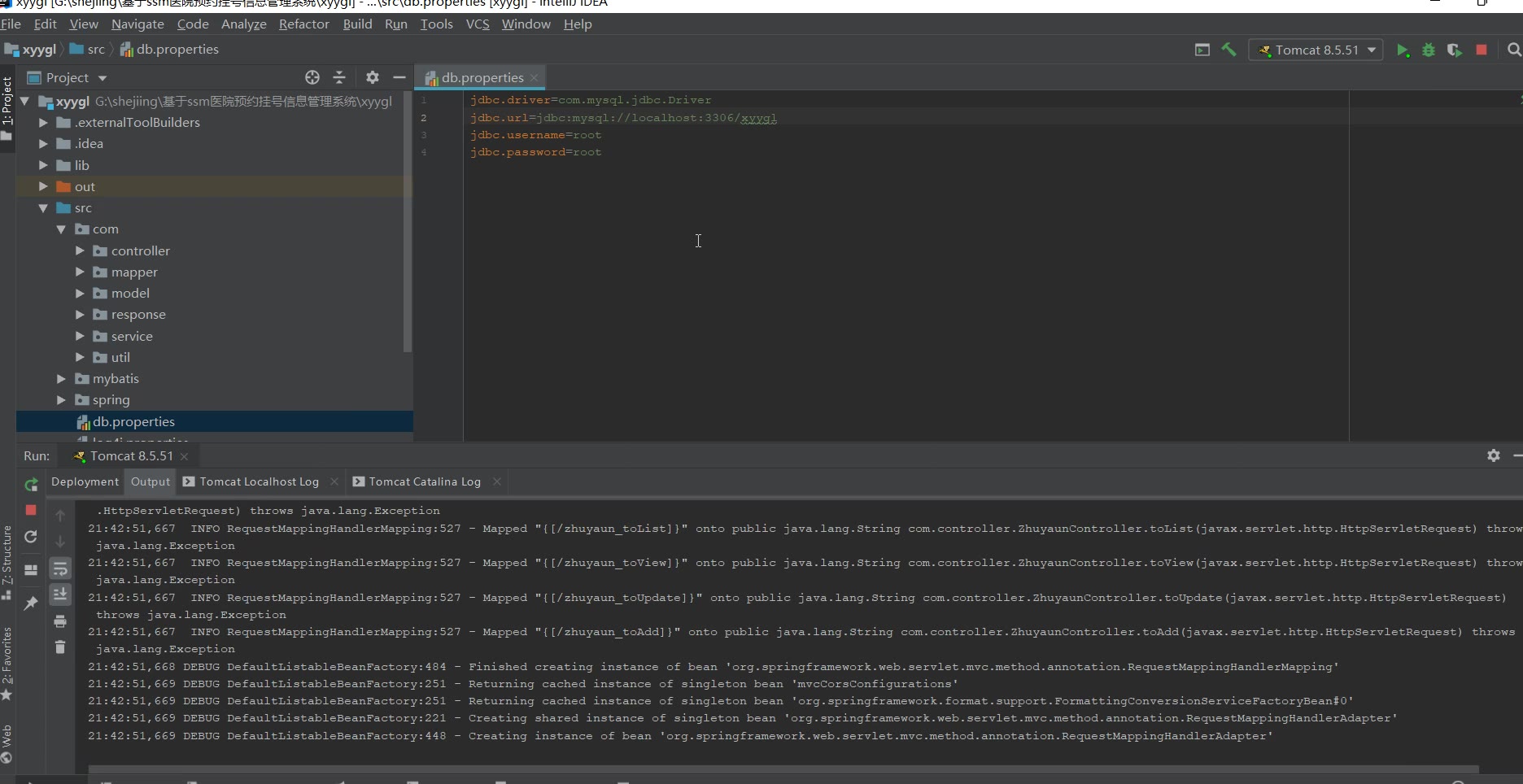Click the Deployment tab button in Run panel

point(85,481)
